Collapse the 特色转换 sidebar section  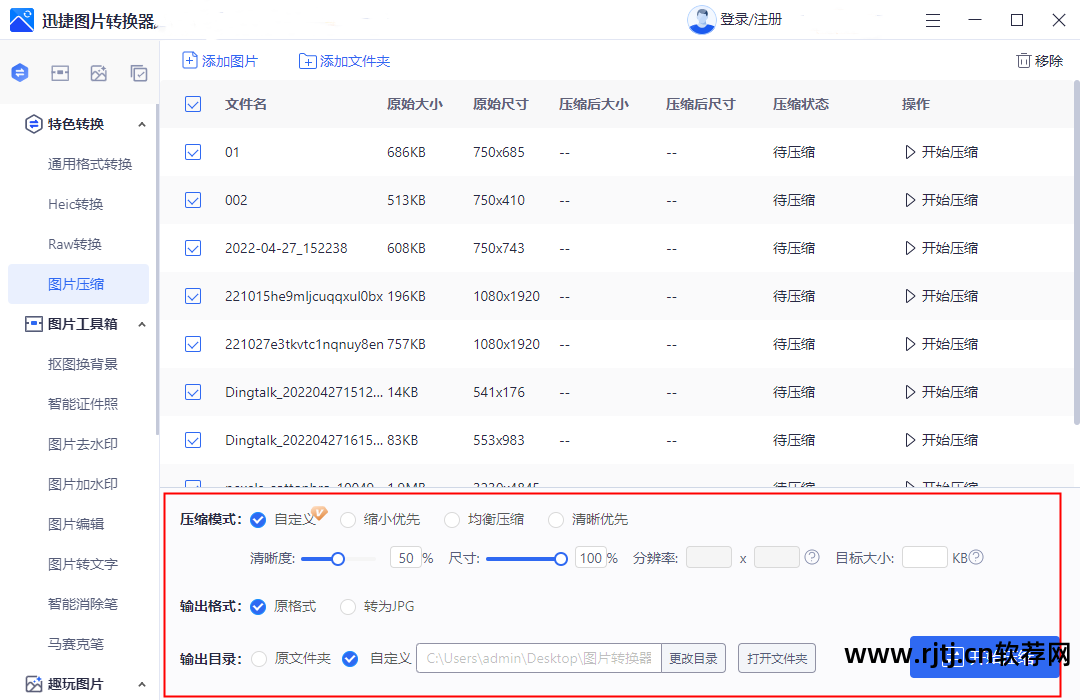pos(143,124)
